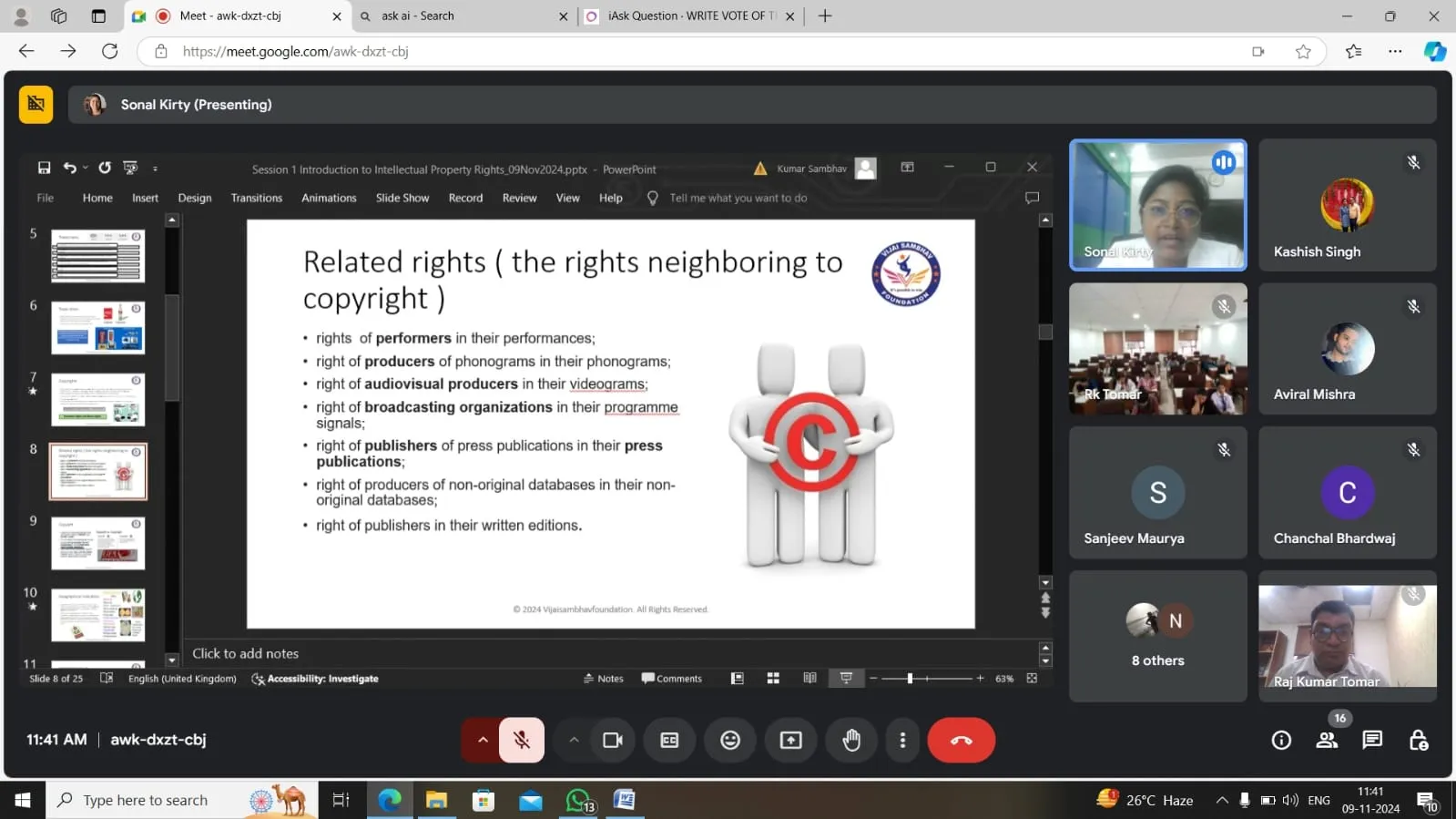Open meeting details info icon
The height and width of the screenshot is (819, 1456).
pos(1281,740)
